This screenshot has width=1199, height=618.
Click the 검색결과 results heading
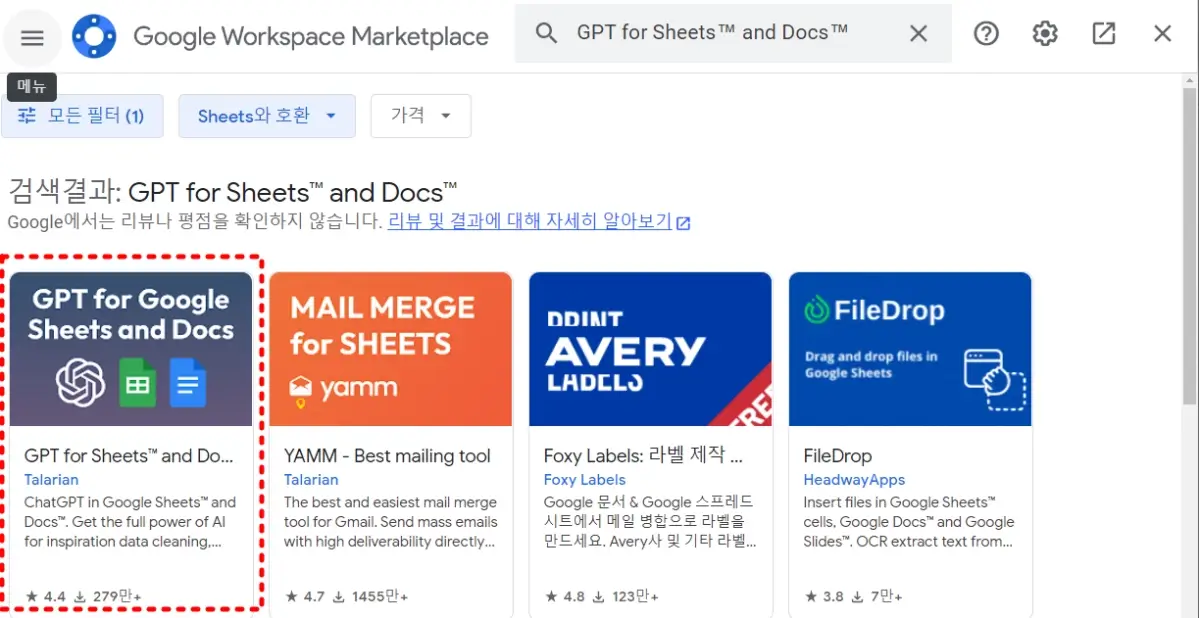pos(232,190)
